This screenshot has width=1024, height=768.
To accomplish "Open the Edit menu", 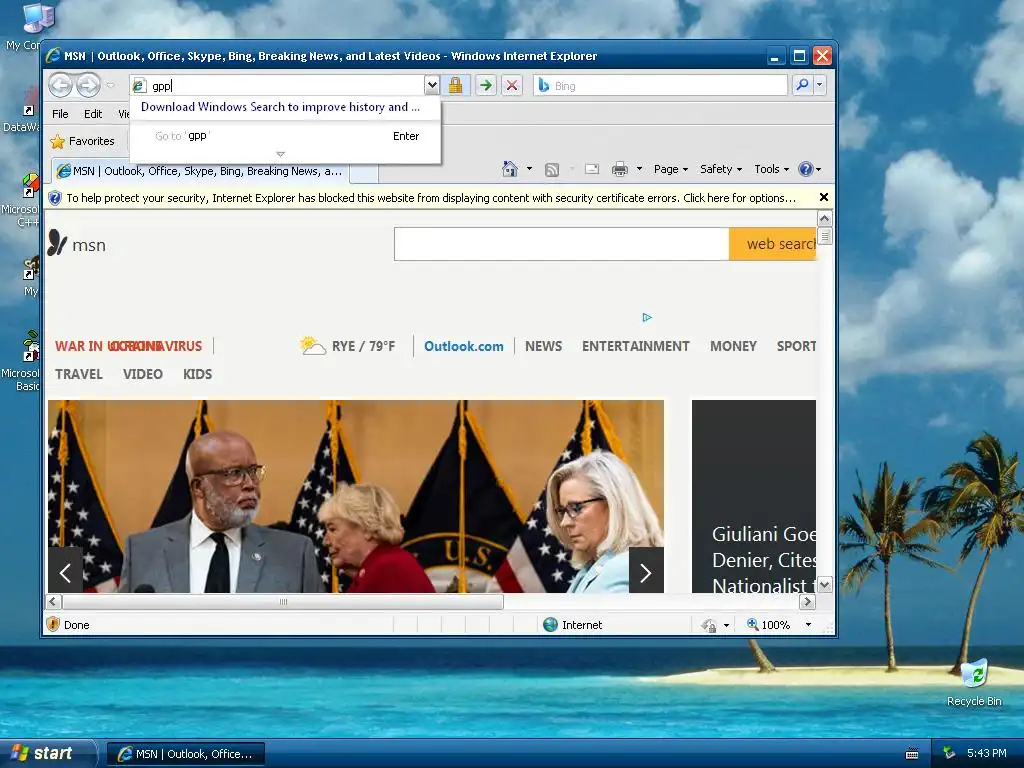I will [93, 114].
